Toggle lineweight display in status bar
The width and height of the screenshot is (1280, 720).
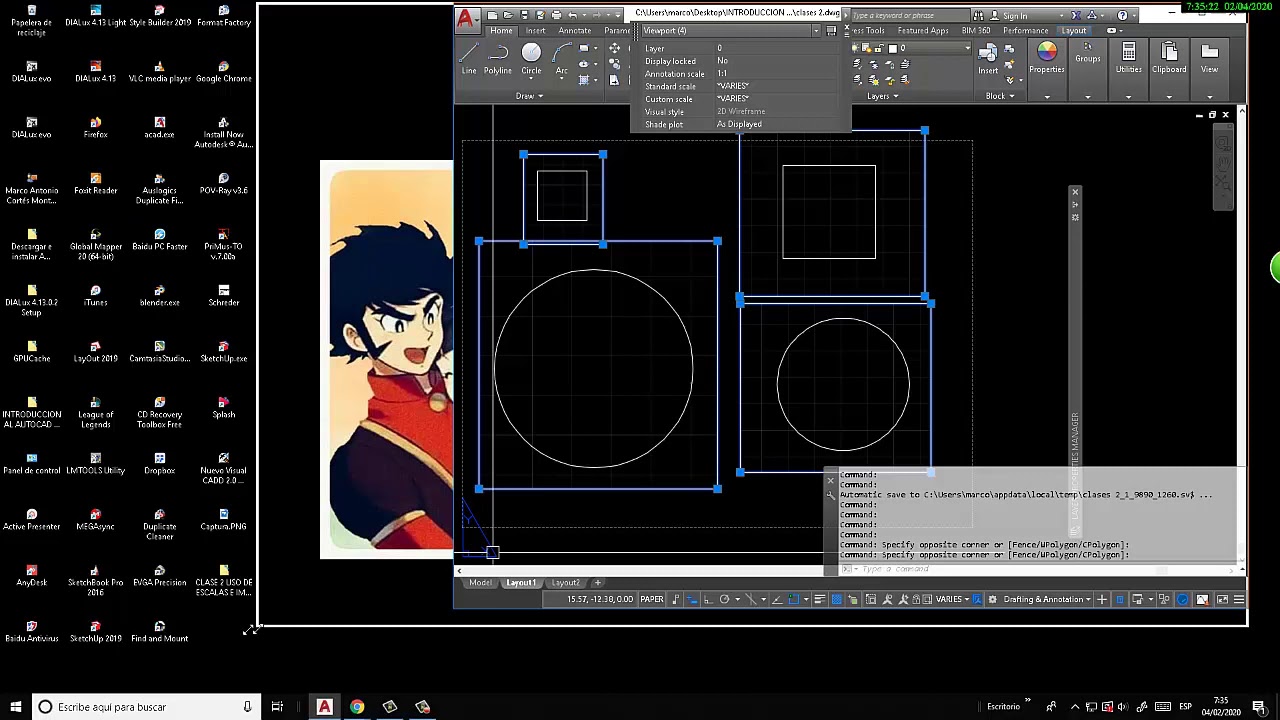(819, 599)
